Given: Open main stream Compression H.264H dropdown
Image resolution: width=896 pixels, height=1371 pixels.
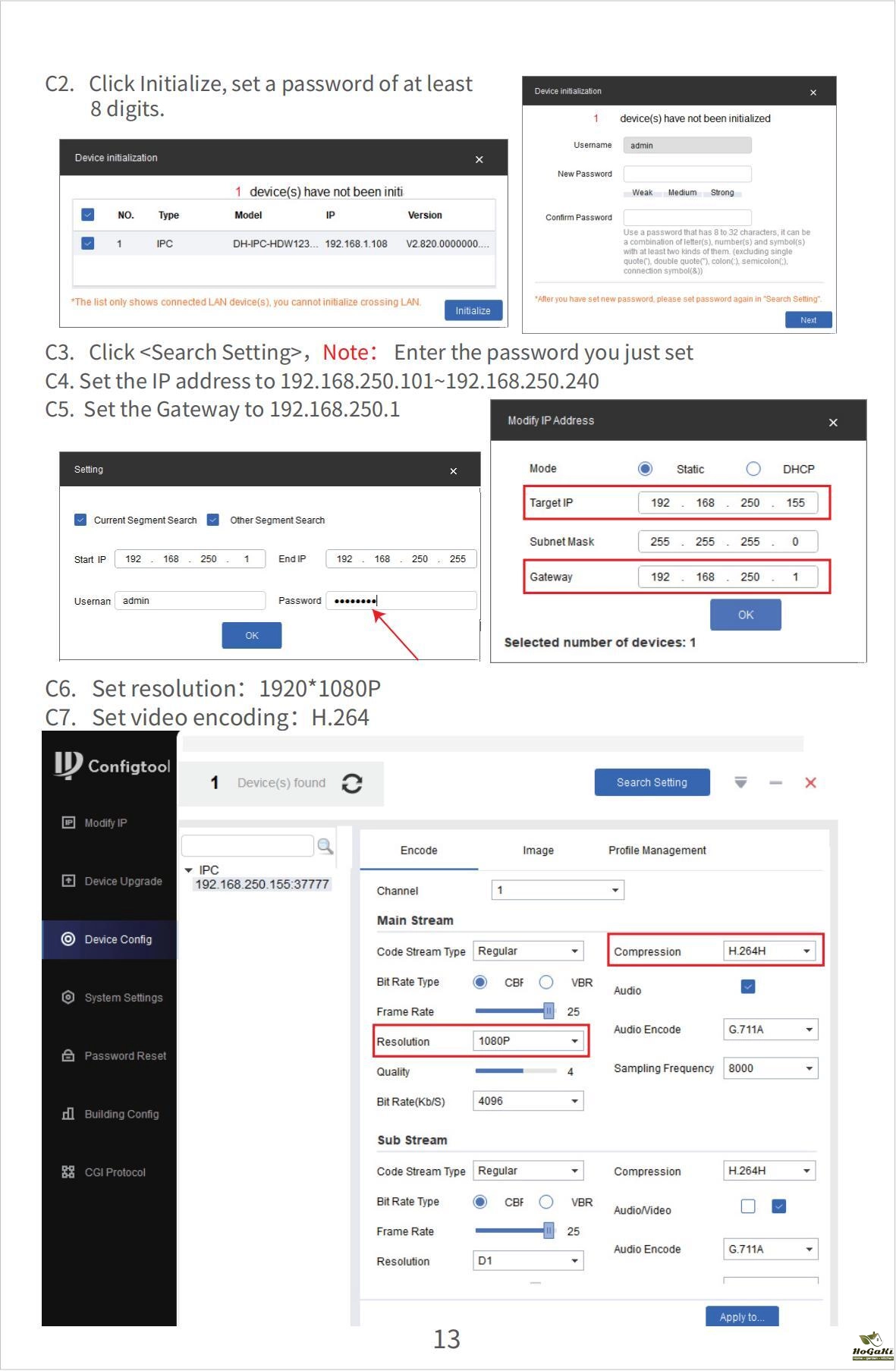Looking at the screenshot, I should [x=769, y=951].
